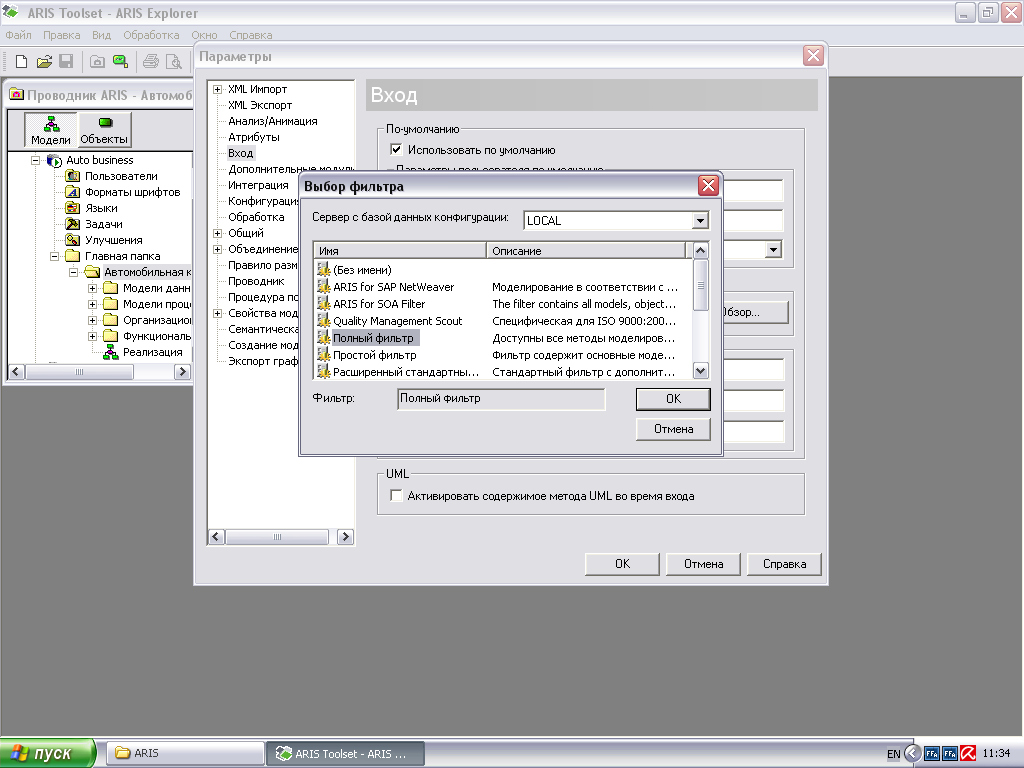
Task: Open the Окно menu
Action: coord(204,35)
